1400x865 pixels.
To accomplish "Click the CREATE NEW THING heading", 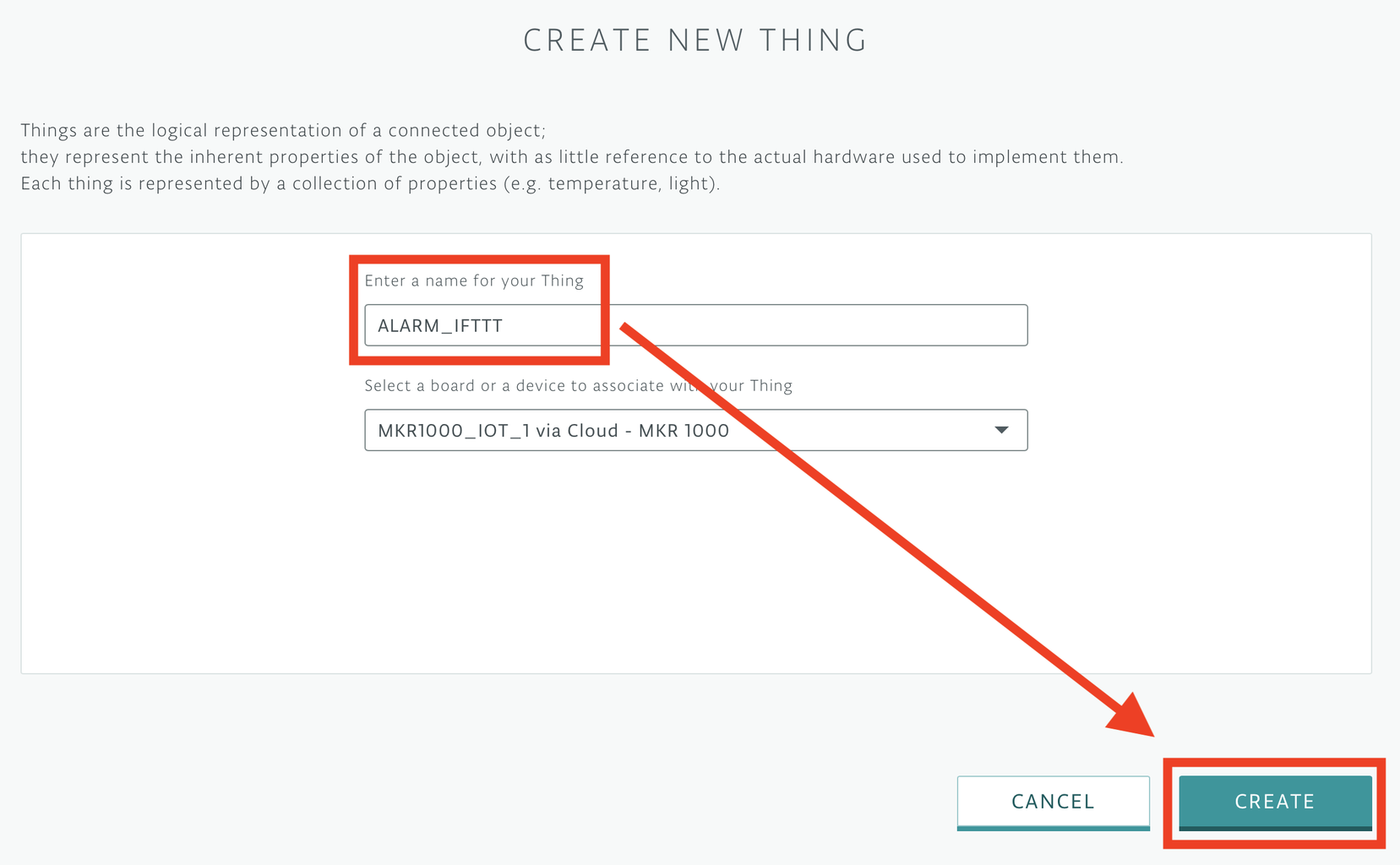I will coord(695,41).
